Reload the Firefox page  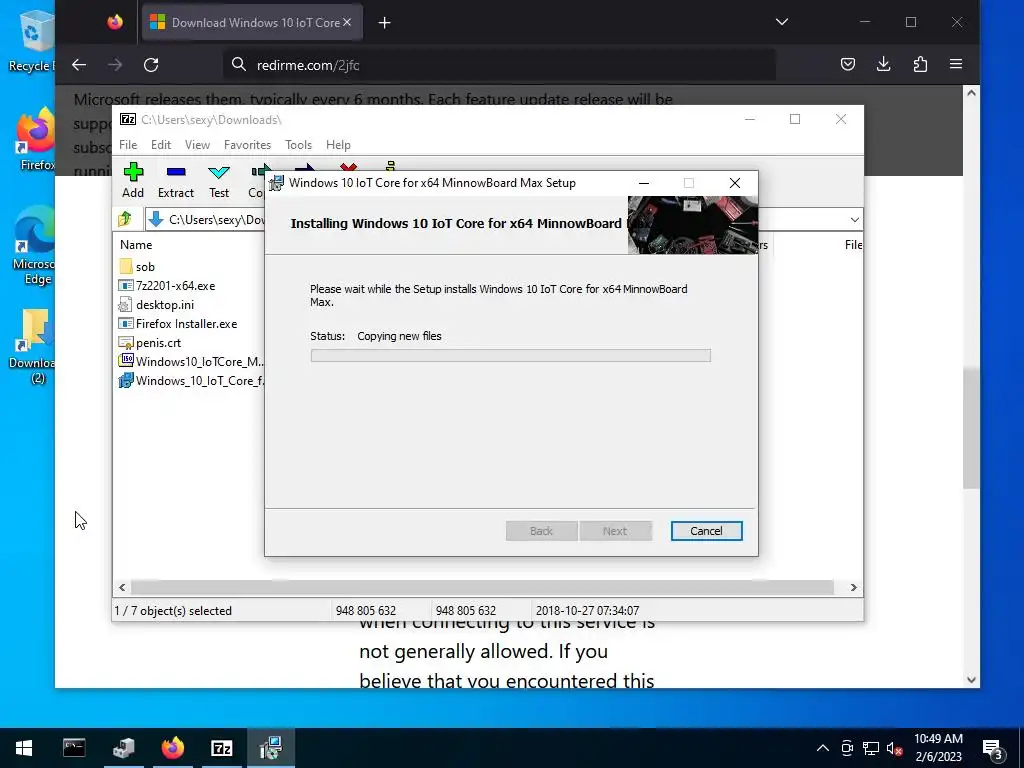point(151,65)
